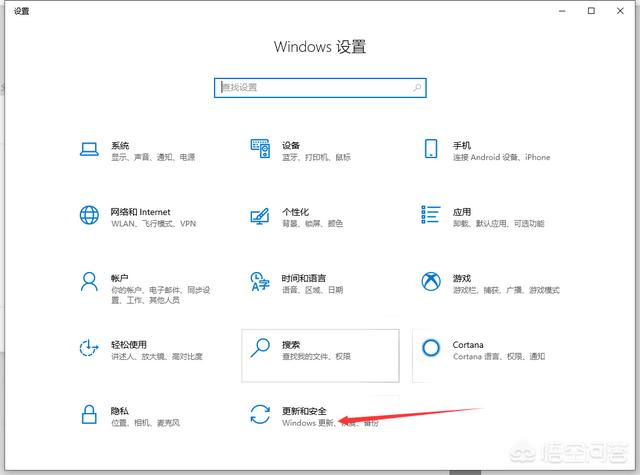
Task: Click the 个性化 title text
Action: pyautogui.click(x=296, y=212)
